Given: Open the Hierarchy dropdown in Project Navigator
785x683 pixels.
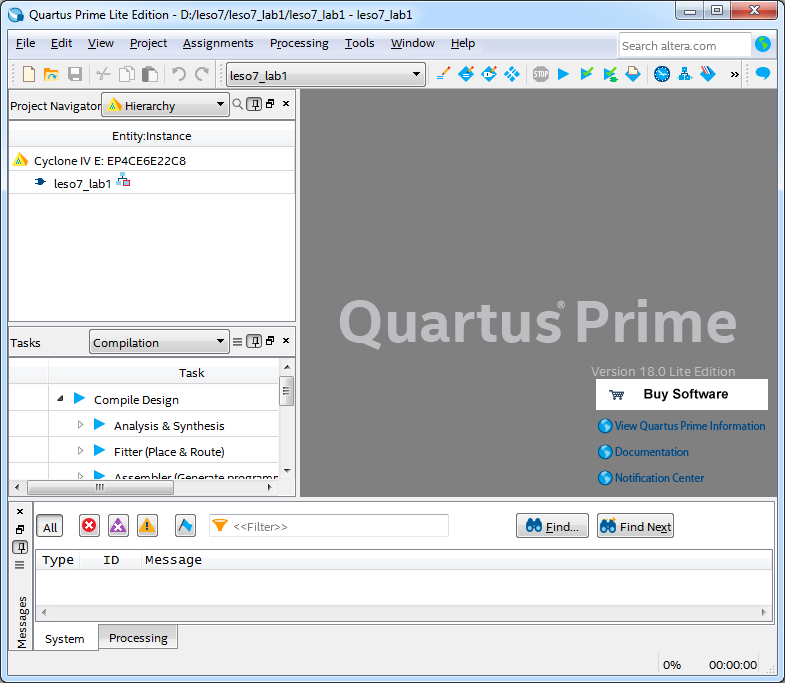Looking at the screenshot, I should click(165, 105).
